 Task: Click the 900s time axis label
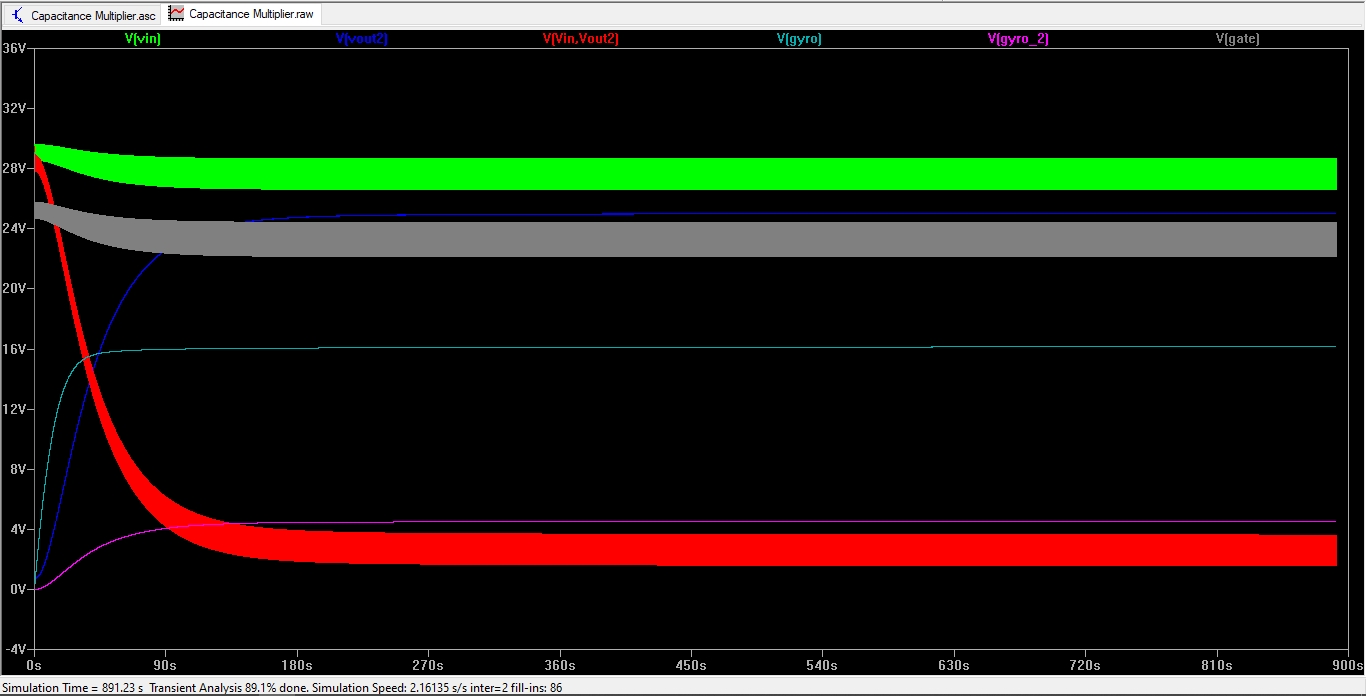(x=1347, y=665)
